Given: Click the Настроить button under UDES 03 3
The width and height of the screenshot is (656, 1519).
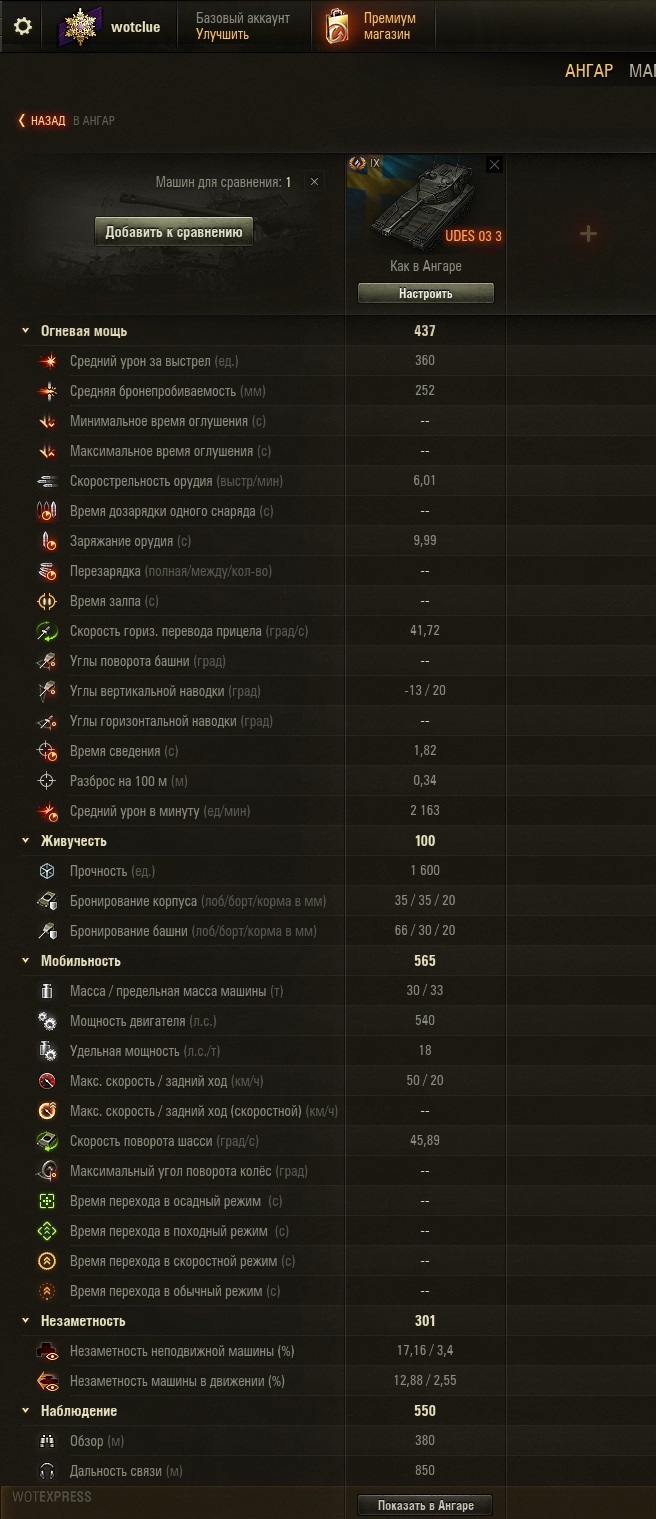Looking at the screenshot, I should tap(426, 293).
